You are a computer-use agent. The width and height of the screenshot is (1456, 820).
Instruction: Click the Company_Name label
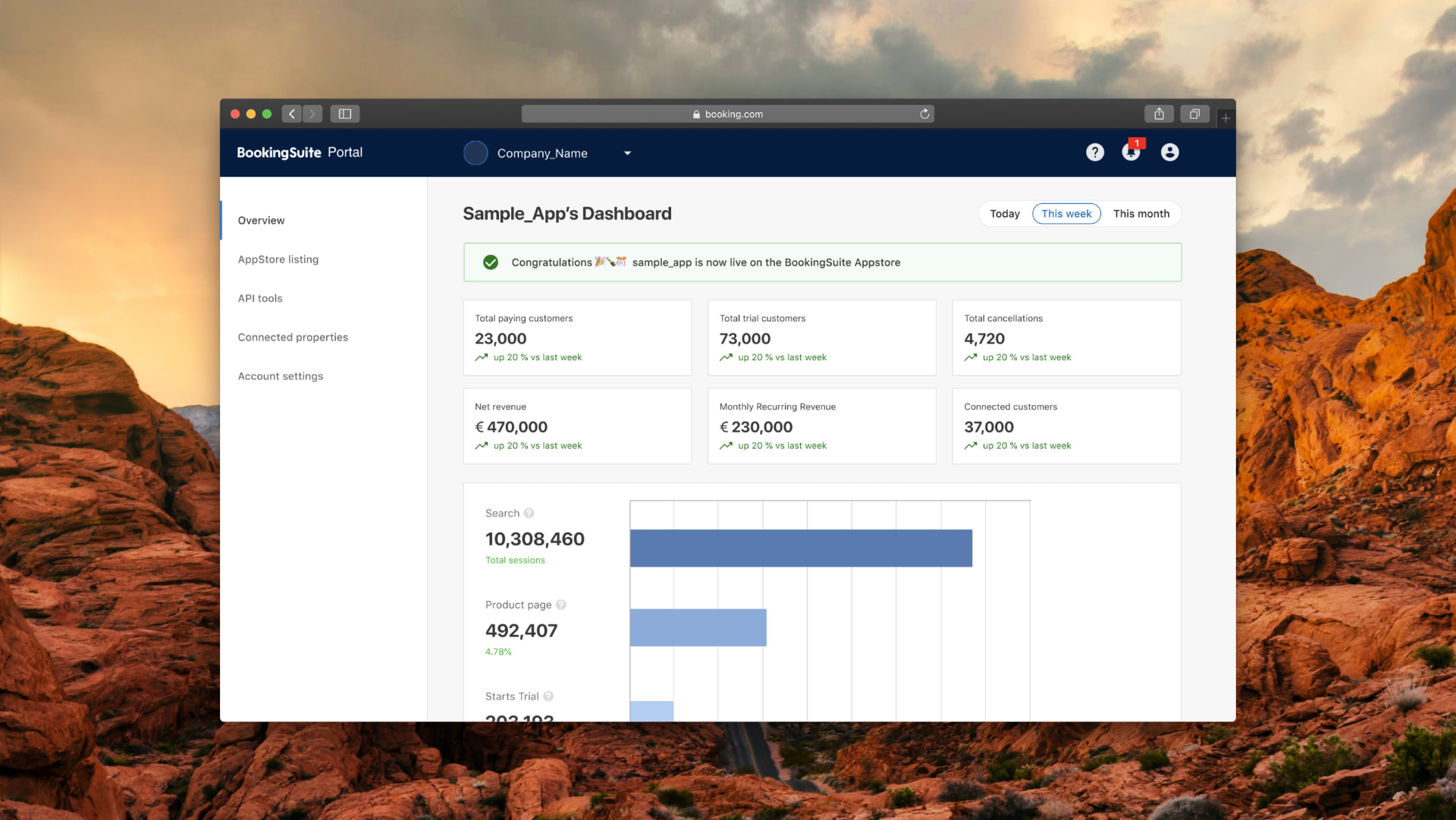542,153
